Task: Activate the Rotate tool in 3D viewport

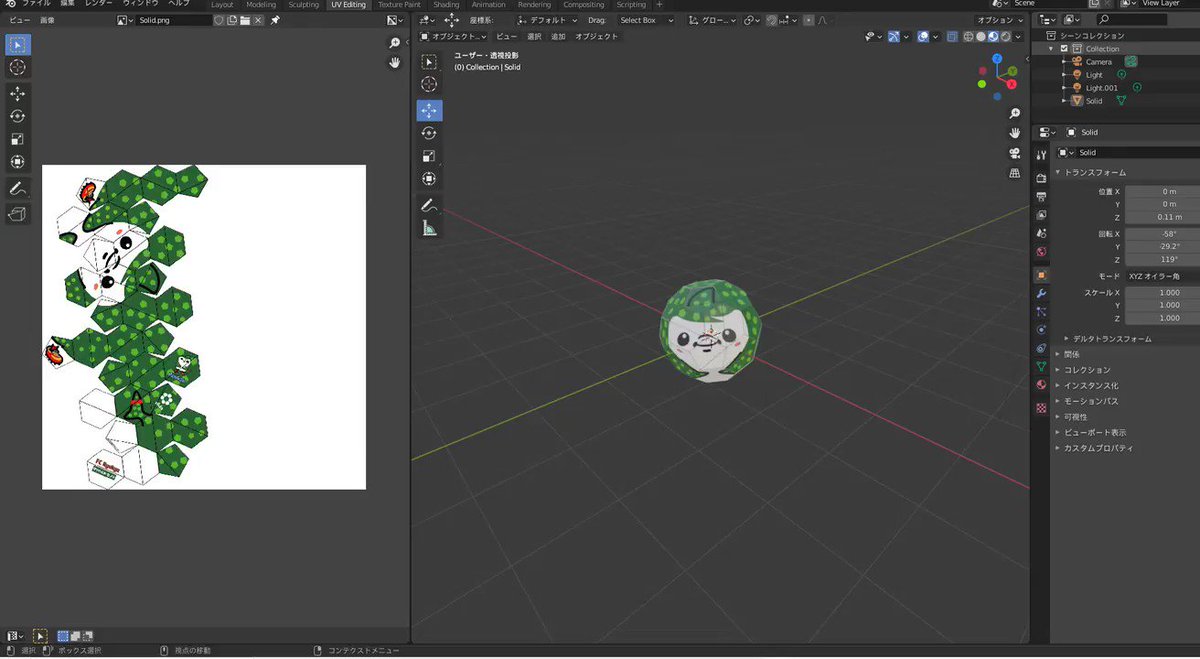Action: (429, 133)
